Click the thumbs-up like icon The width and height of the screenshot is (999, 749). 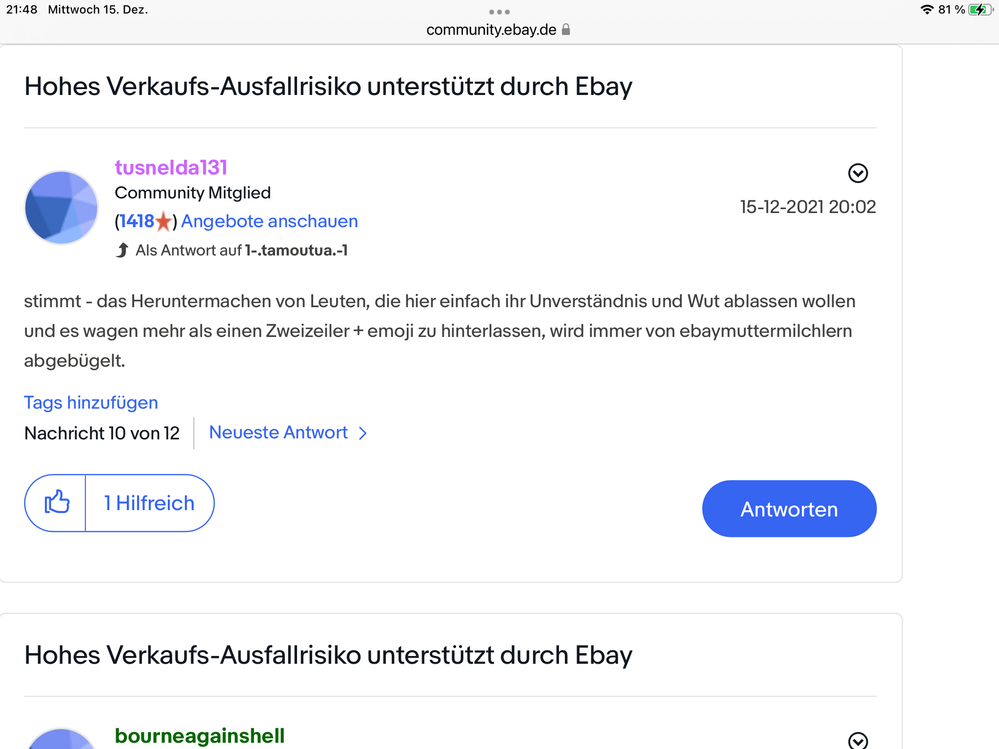[x=57, y=503]
